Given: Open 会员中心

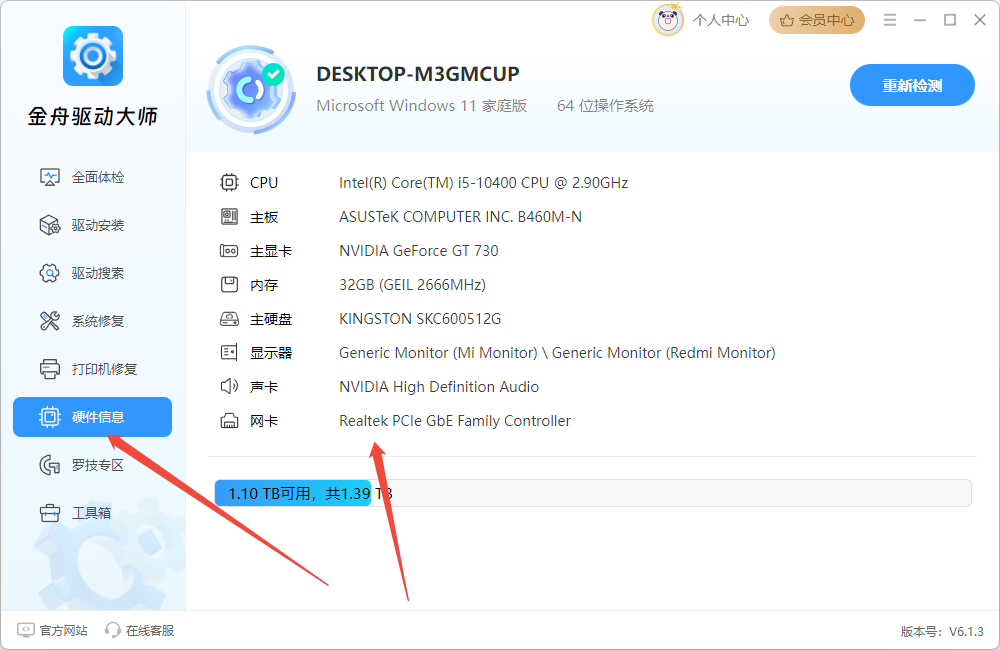Looking at the screenshot, I should (x=817, y=20).
